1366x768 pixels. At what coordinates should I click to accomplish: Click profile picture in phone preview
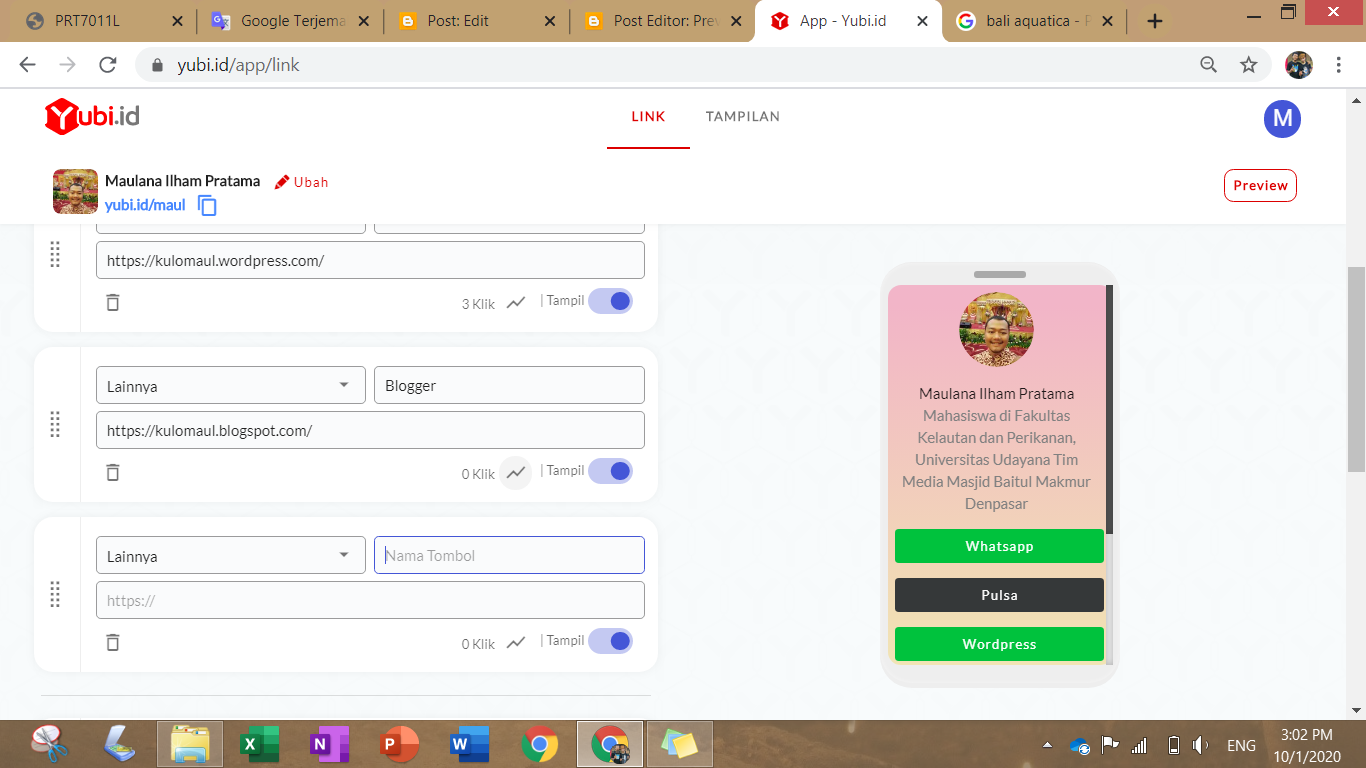pyautogui.click(x=996, y=330)
